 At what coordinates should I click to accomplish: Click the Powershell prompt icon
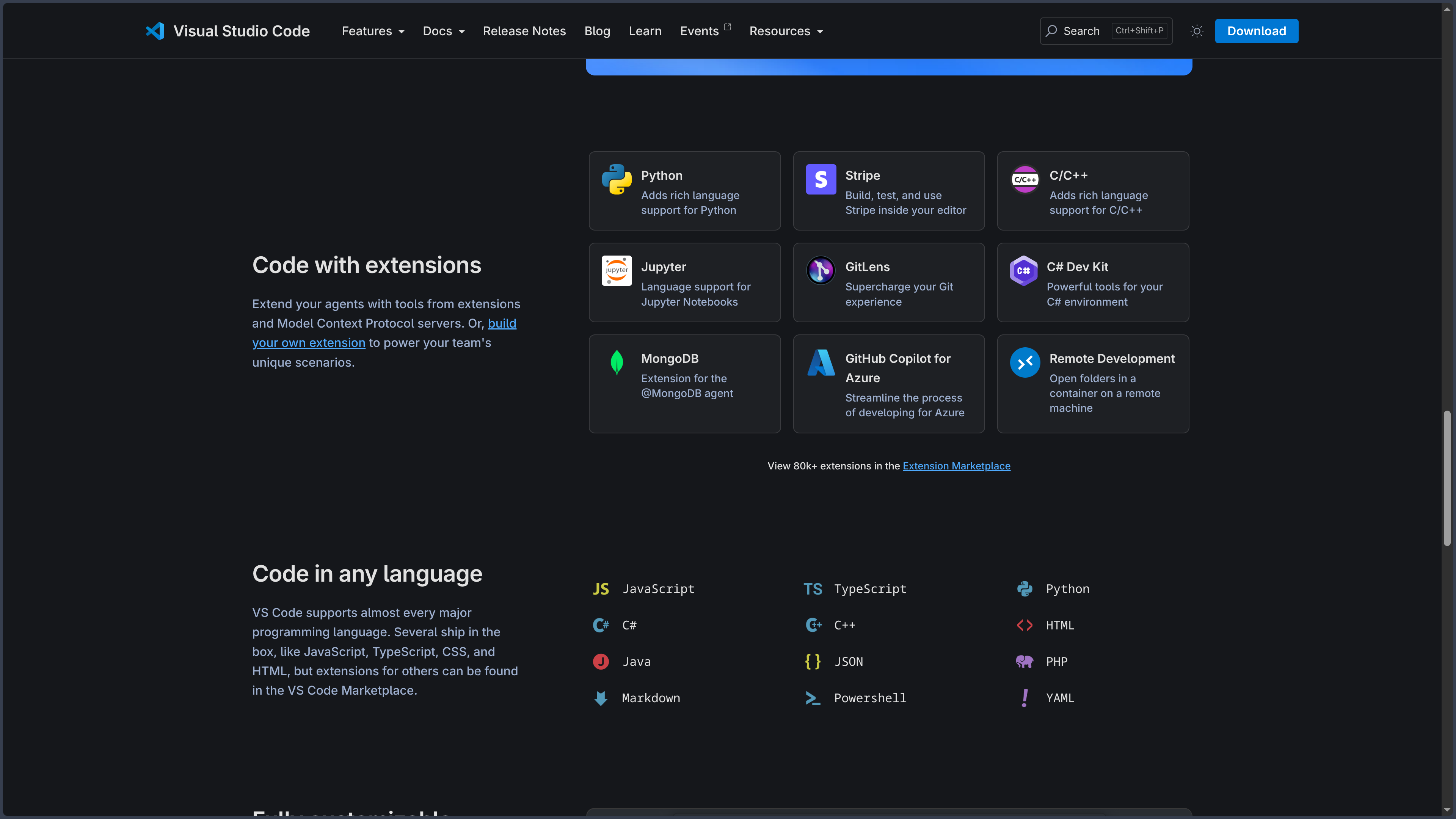point(813,698)
